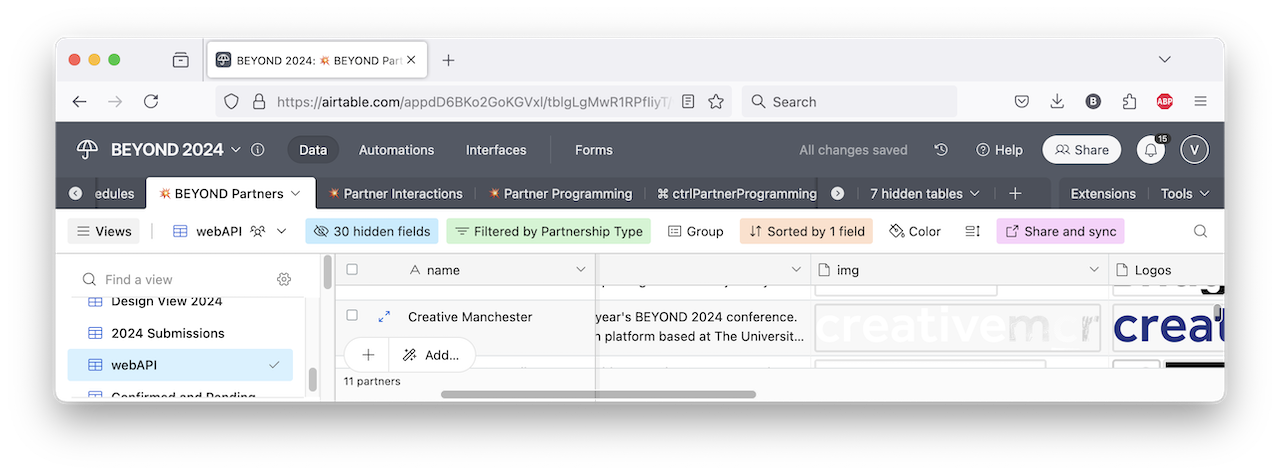1280x475 pixels.
Task: Open the Pocket save icon
Action: tap(1022, 101)
